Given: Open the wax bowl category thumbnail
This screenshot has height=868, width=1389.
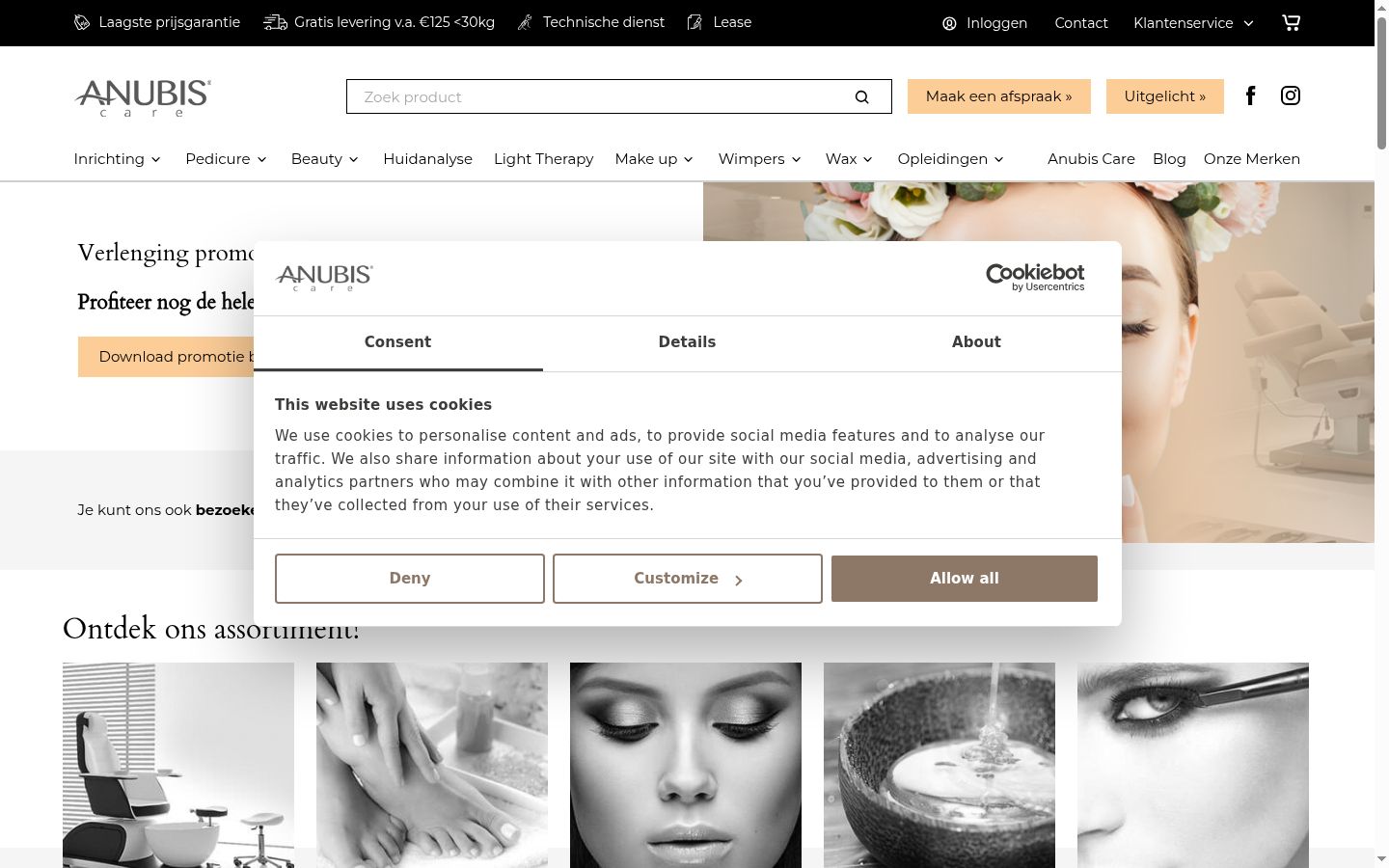Looking at the screenshot, I should coord(940,765).
